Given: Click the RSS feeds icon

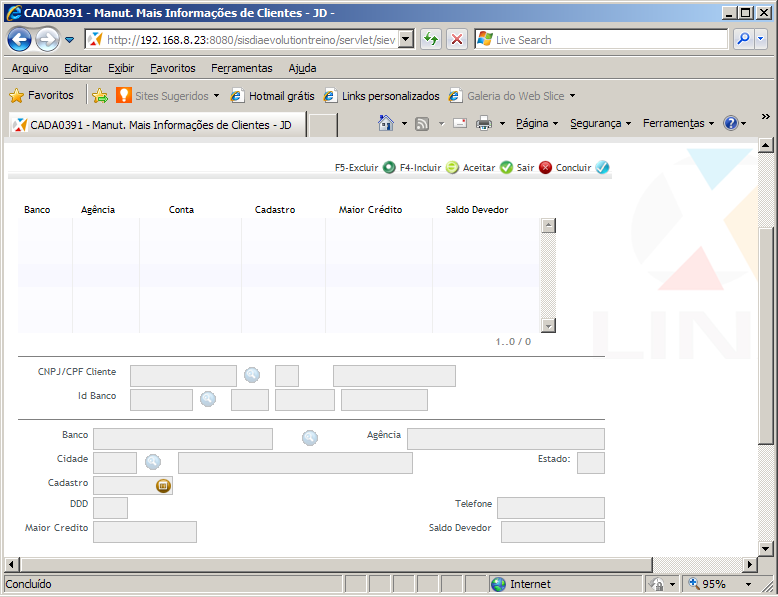Looking at the screenshot, I should coord(422,124).
